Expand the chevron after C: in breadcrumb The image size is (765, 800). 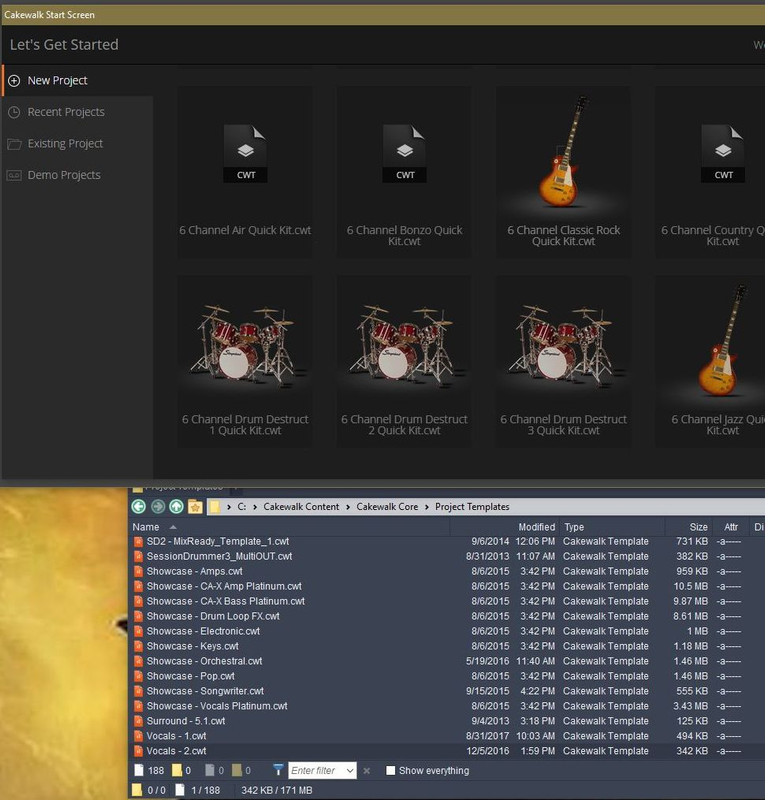pyautogui.click(x=255, y=507)
